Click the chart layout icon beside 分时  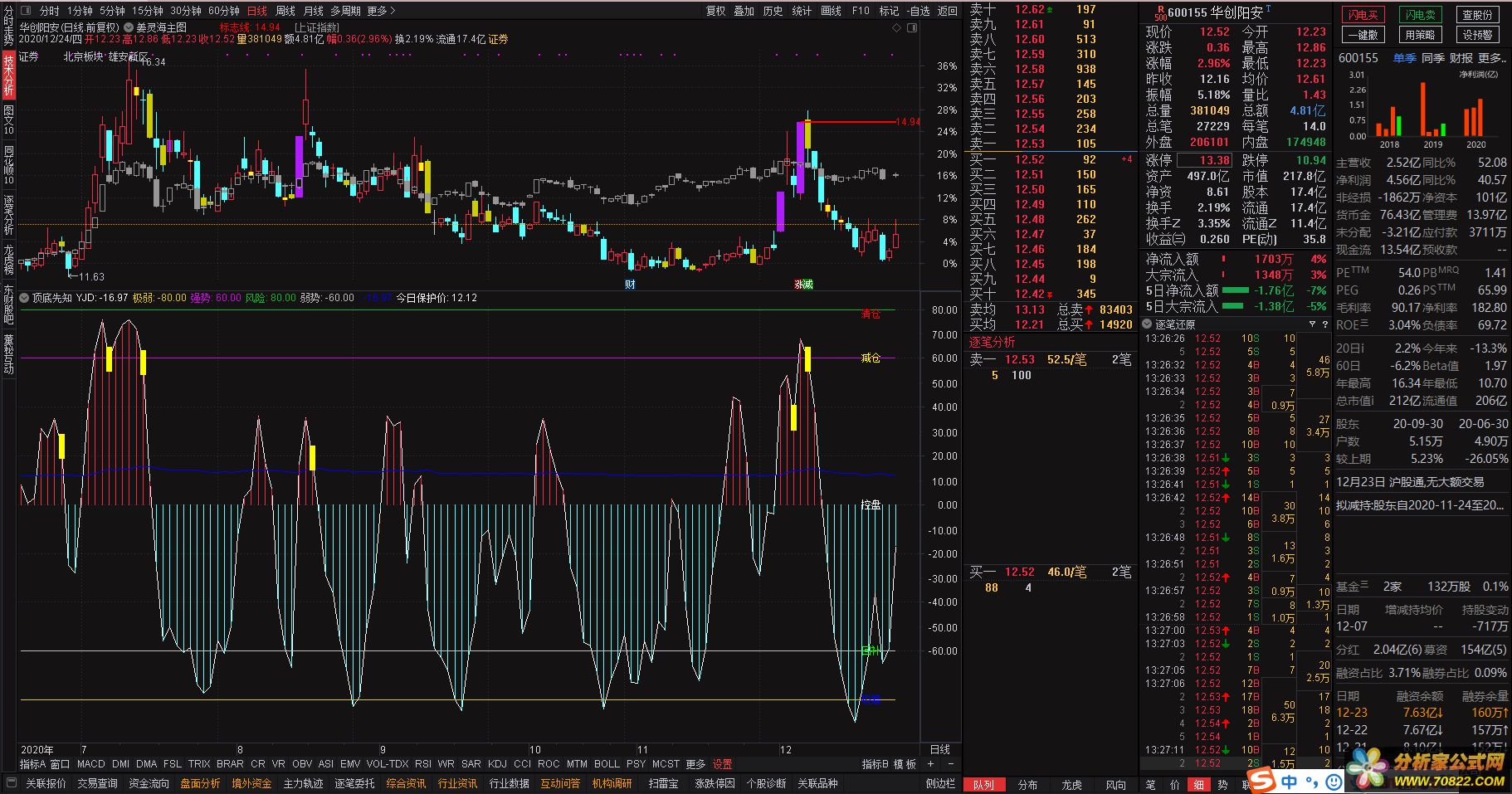[26, 11]
